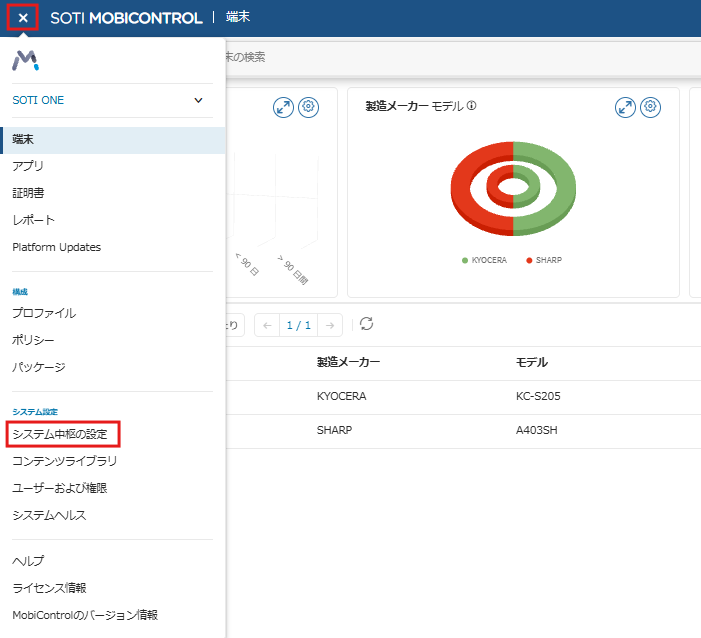Click the info icon beside 製造メーカー モデル title
Image resolution: width=701 pixels, height=638 pixels.
[472, 106]
